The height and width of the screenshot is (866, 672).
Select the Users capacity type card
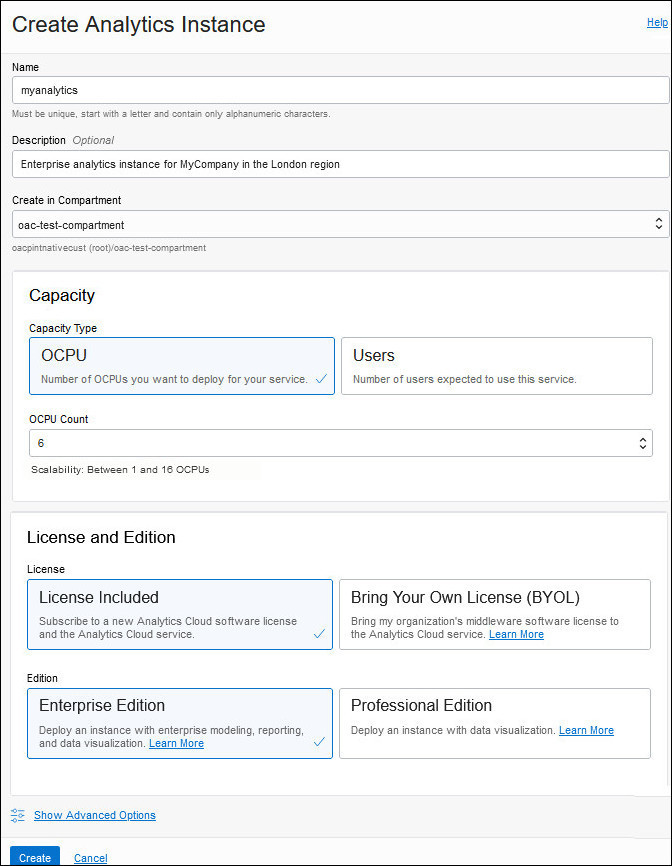click(497, 366)
